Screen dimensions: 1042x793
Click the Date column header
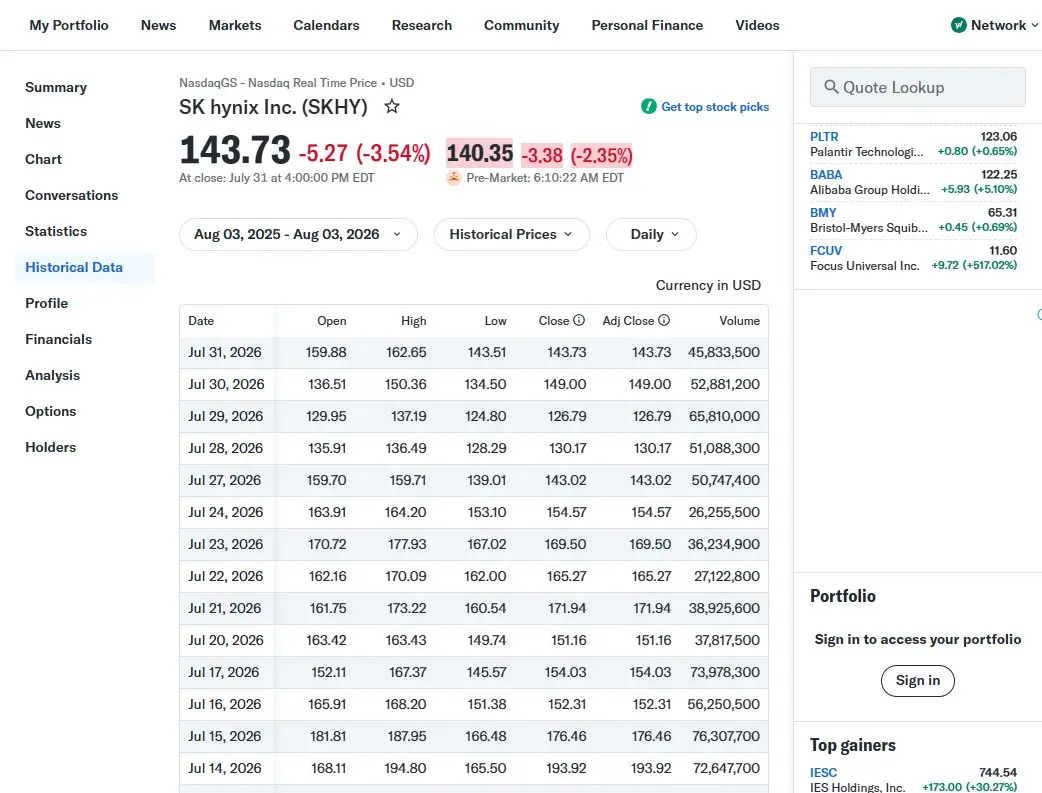click(201, 320)
